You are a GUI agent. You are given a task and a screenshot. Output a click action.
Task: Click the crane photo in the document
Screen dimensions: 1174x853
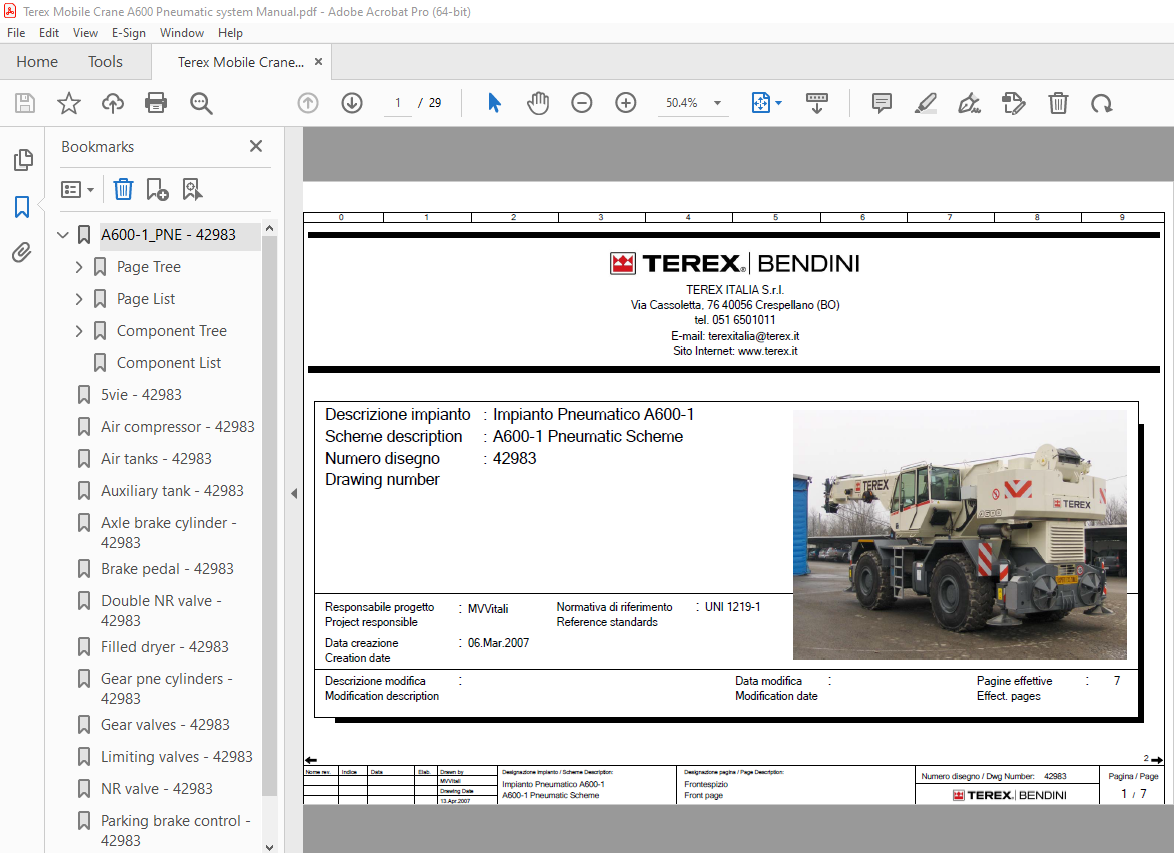(x=960, y=535)
